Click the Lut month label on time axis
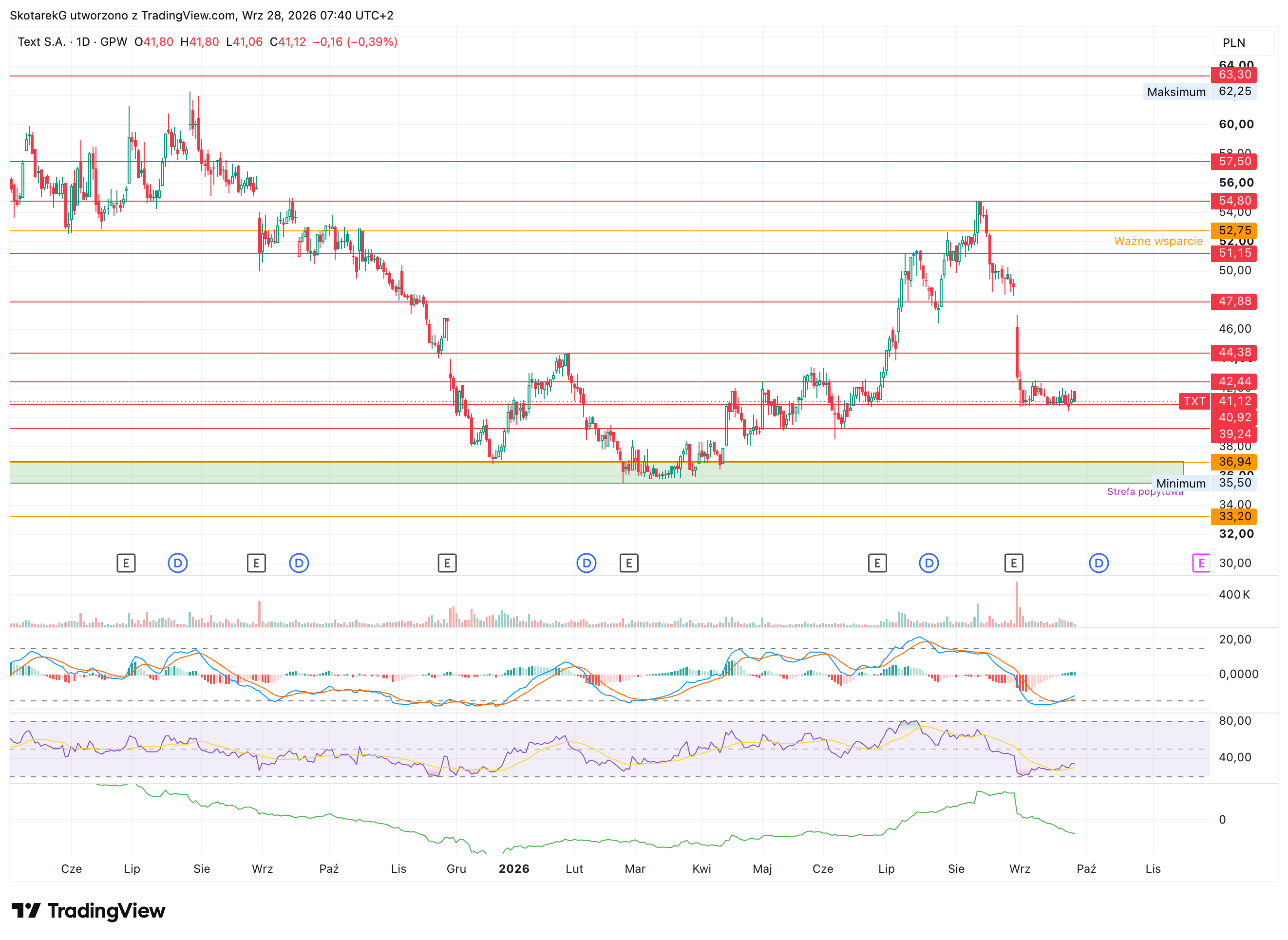Image resolution: width=1288 pixels, height=940 pixels. (574, 869)
